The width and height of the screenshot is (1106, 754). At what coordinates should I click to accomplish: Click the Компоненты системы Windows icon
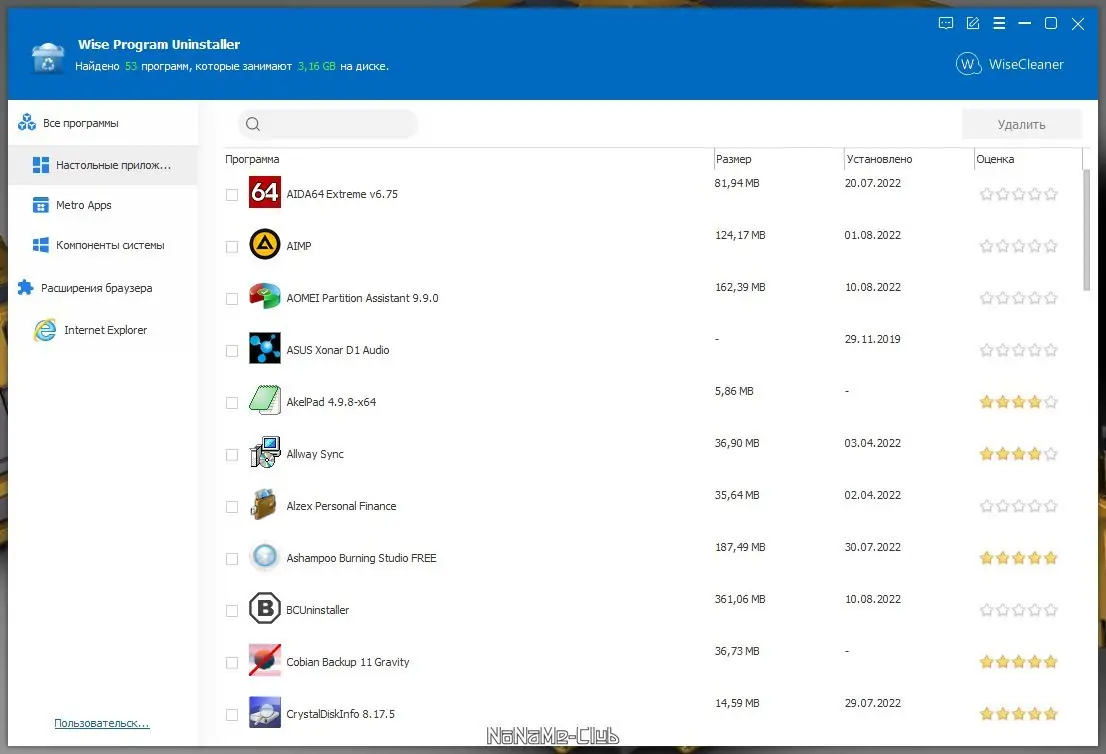(41, 245)
